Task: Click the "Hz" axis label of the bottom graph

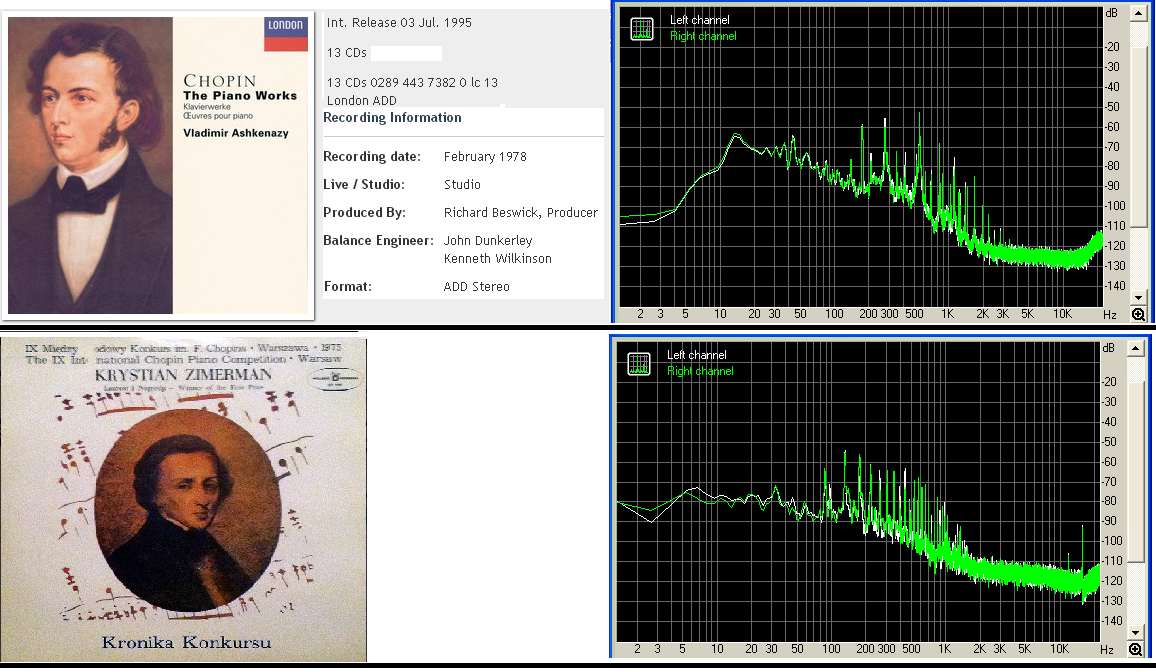Action: 1107,650
